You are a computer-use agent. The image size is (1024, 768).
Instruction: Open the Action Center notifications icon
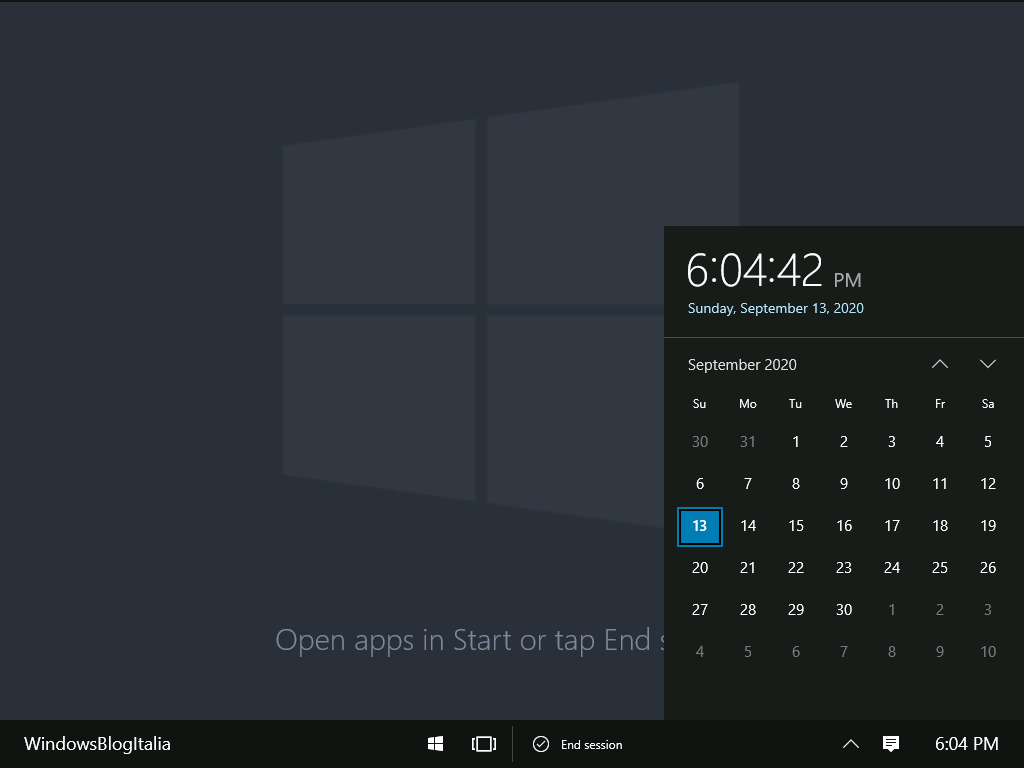pyautogui.click(x=891, y=744)
